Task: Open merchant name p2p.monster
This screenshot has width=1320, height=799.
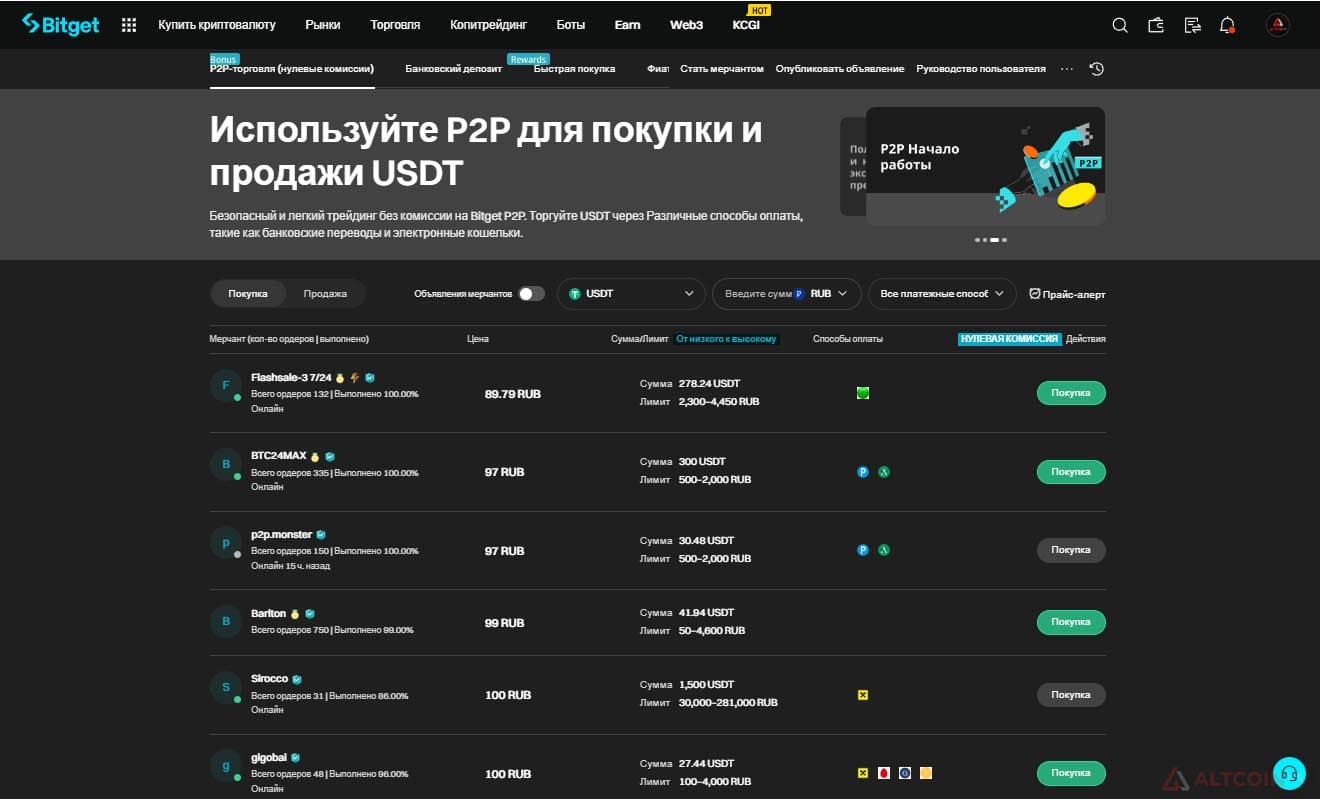Action: pos(282,535)
